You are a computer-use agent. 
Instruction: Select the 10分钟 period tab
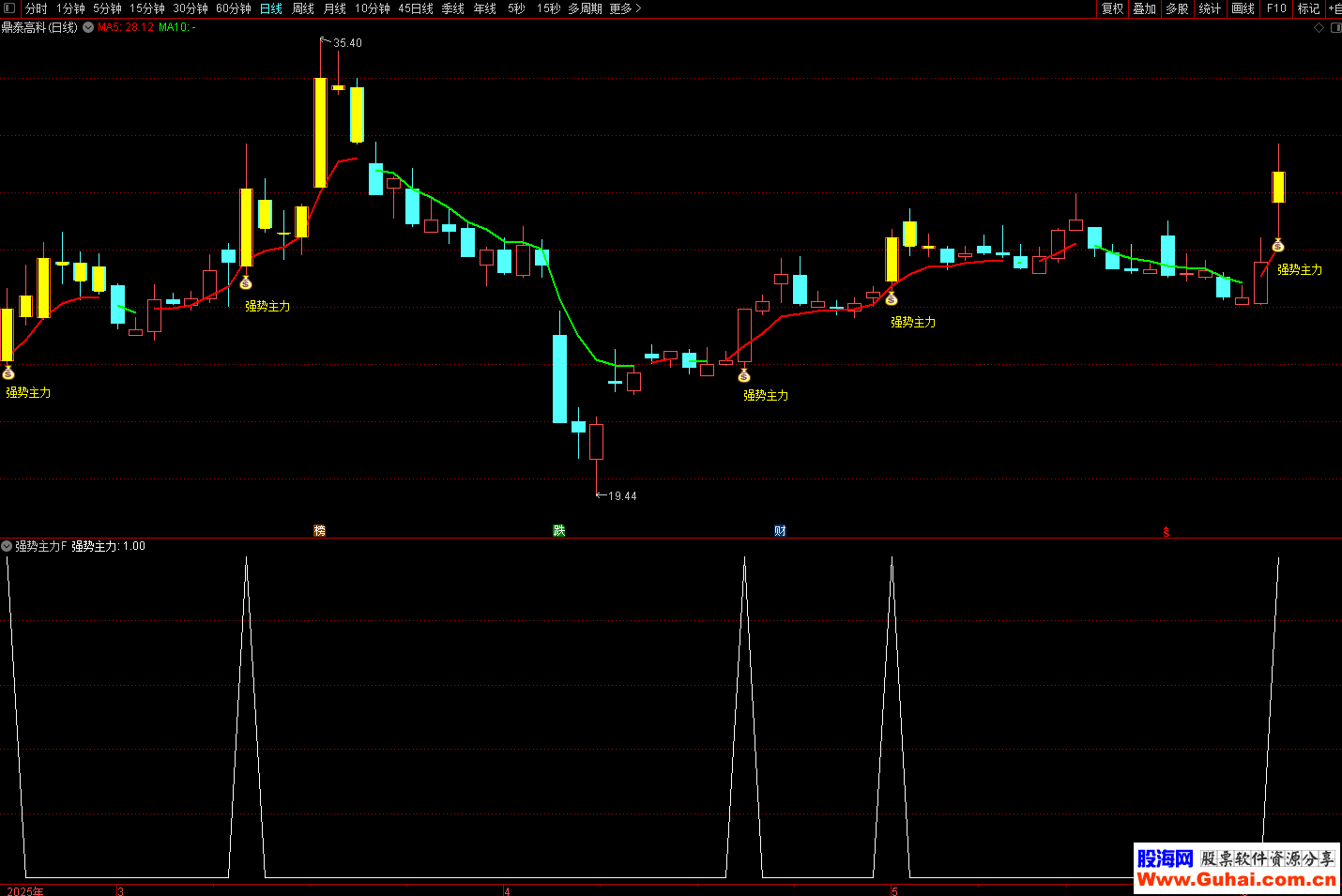tap(373, 8)
